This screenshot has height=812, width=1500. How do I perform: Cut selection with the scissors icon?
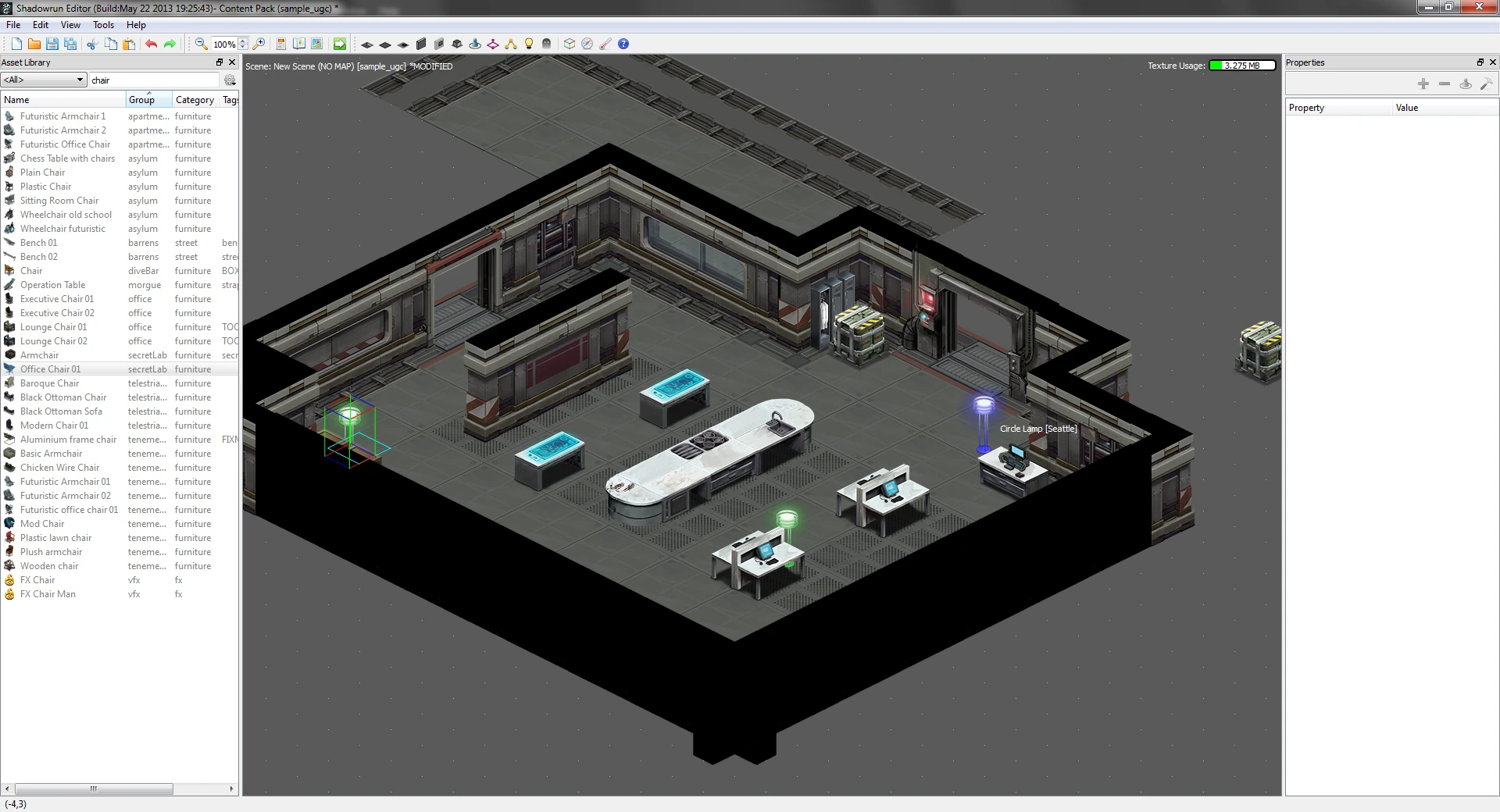(92, 45)
